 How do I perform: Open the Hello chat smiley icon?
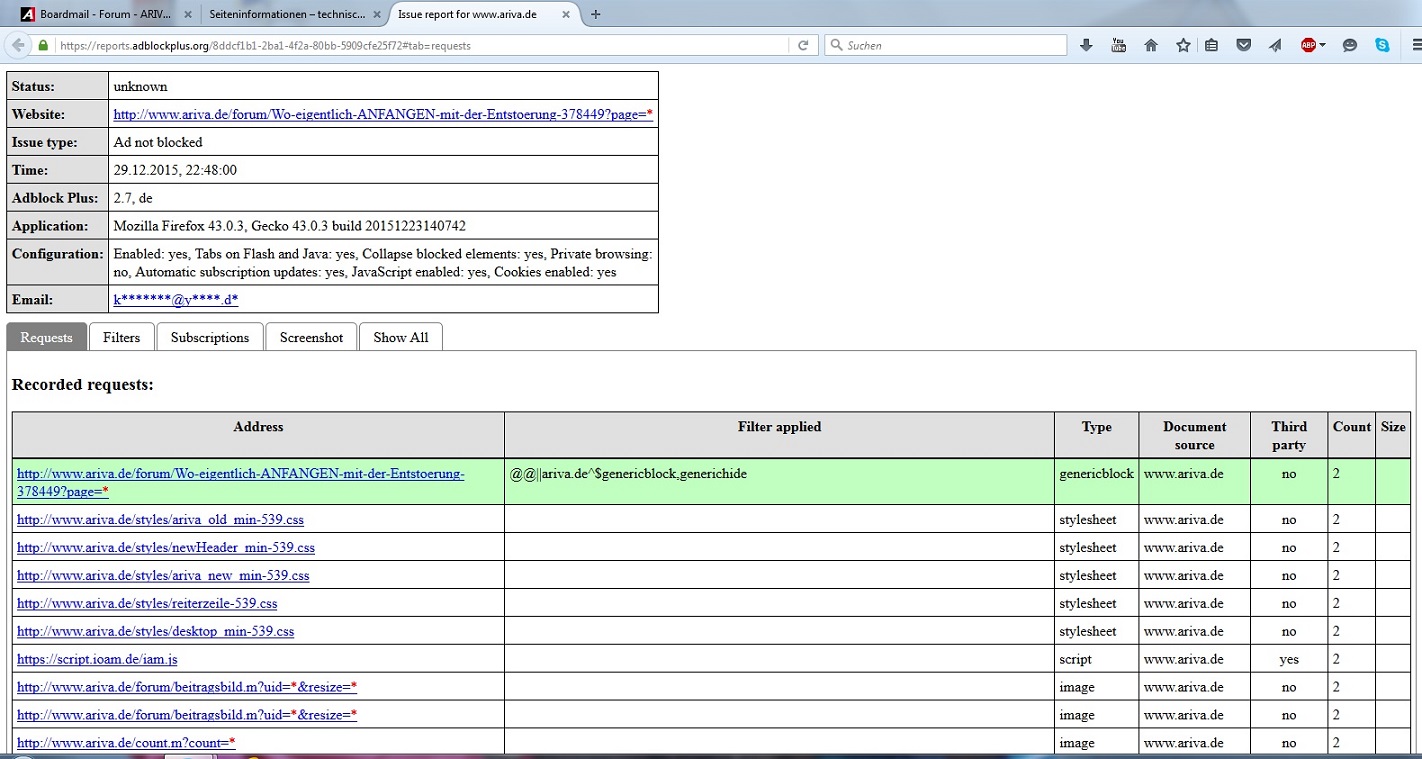[1350, 45]
